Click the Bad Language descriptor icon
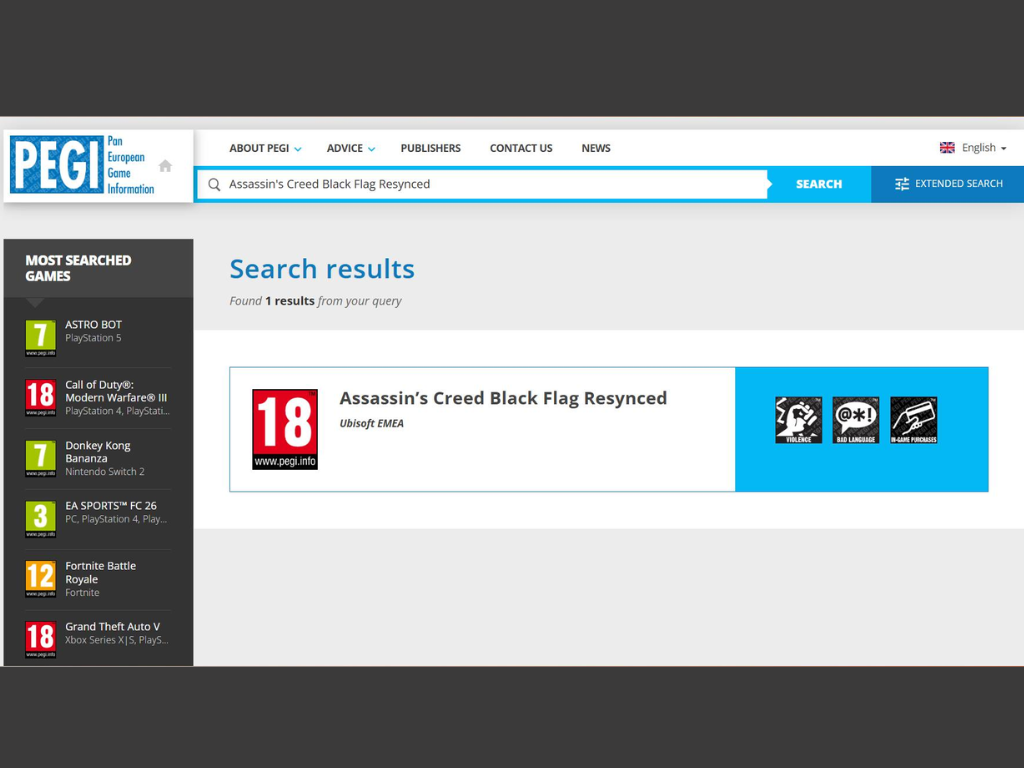This screenshot has height=768, width=1024. click(855, 419)
